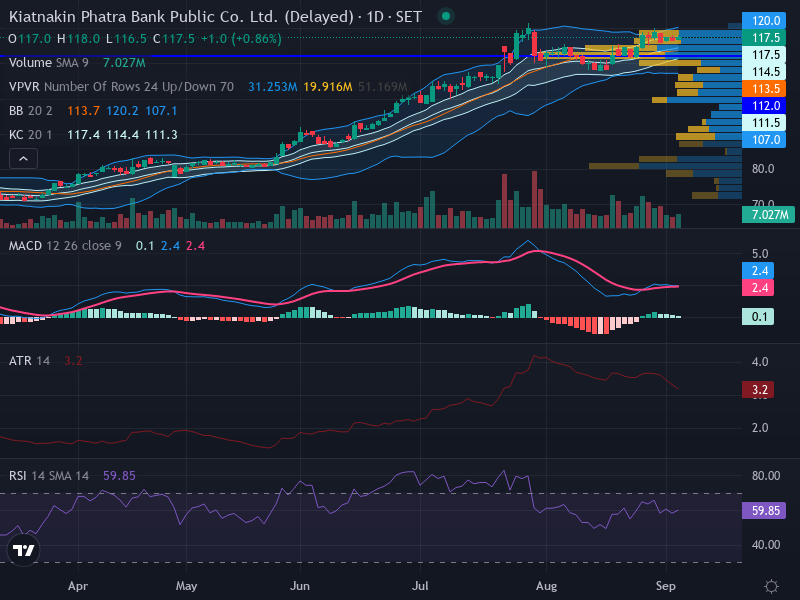Click the O117.0 open price value

pos(30,39)
